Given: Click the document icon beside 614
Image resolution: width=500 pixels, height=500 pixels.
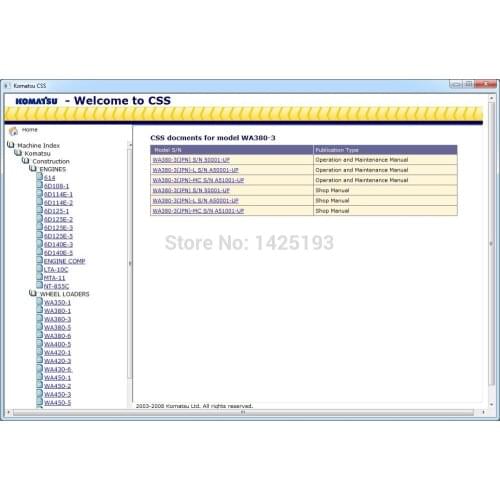Looking at the screenshot, I should 40,177.
